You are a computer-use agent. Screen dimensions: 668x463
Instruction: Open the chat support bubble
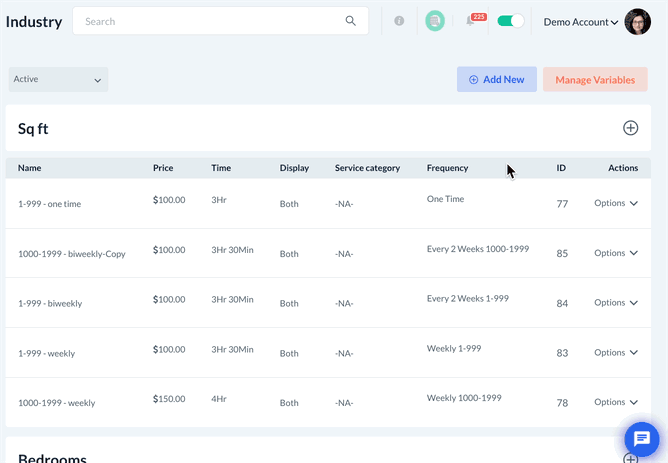coord(641,439)
